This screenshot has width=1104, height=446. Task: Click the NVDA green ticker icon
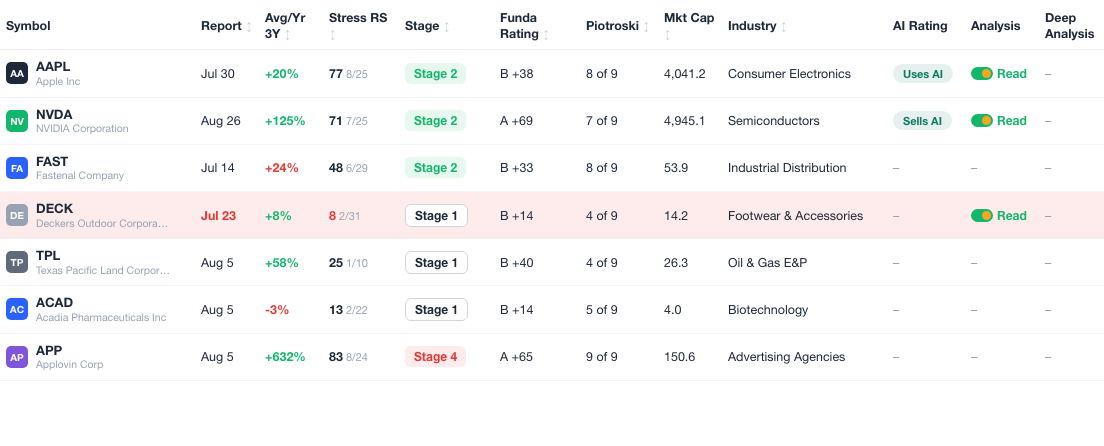click(x=17, y=120)
